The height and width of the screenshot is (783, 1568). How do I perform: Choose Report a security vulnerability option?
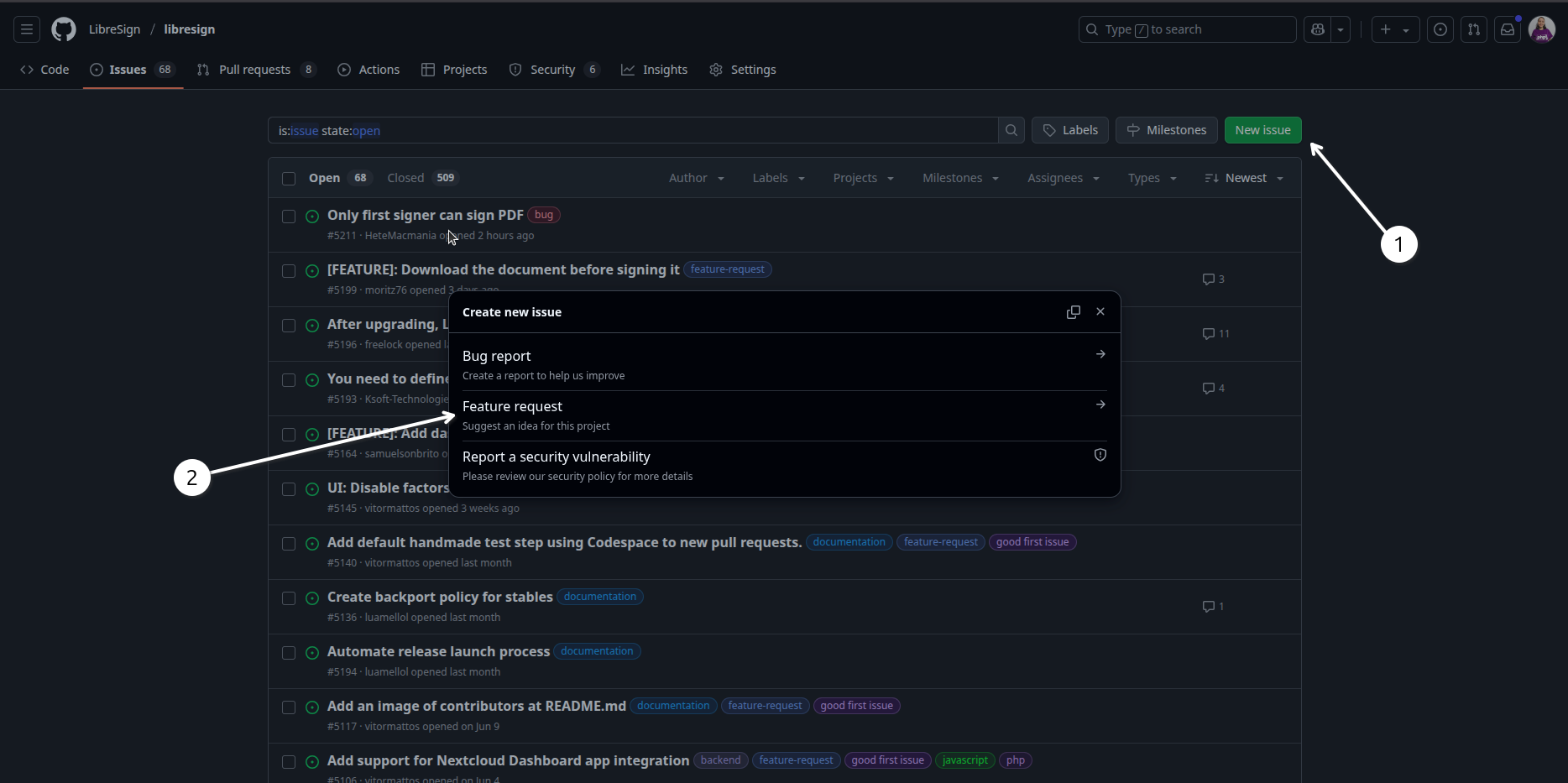[x=785, y=466]
